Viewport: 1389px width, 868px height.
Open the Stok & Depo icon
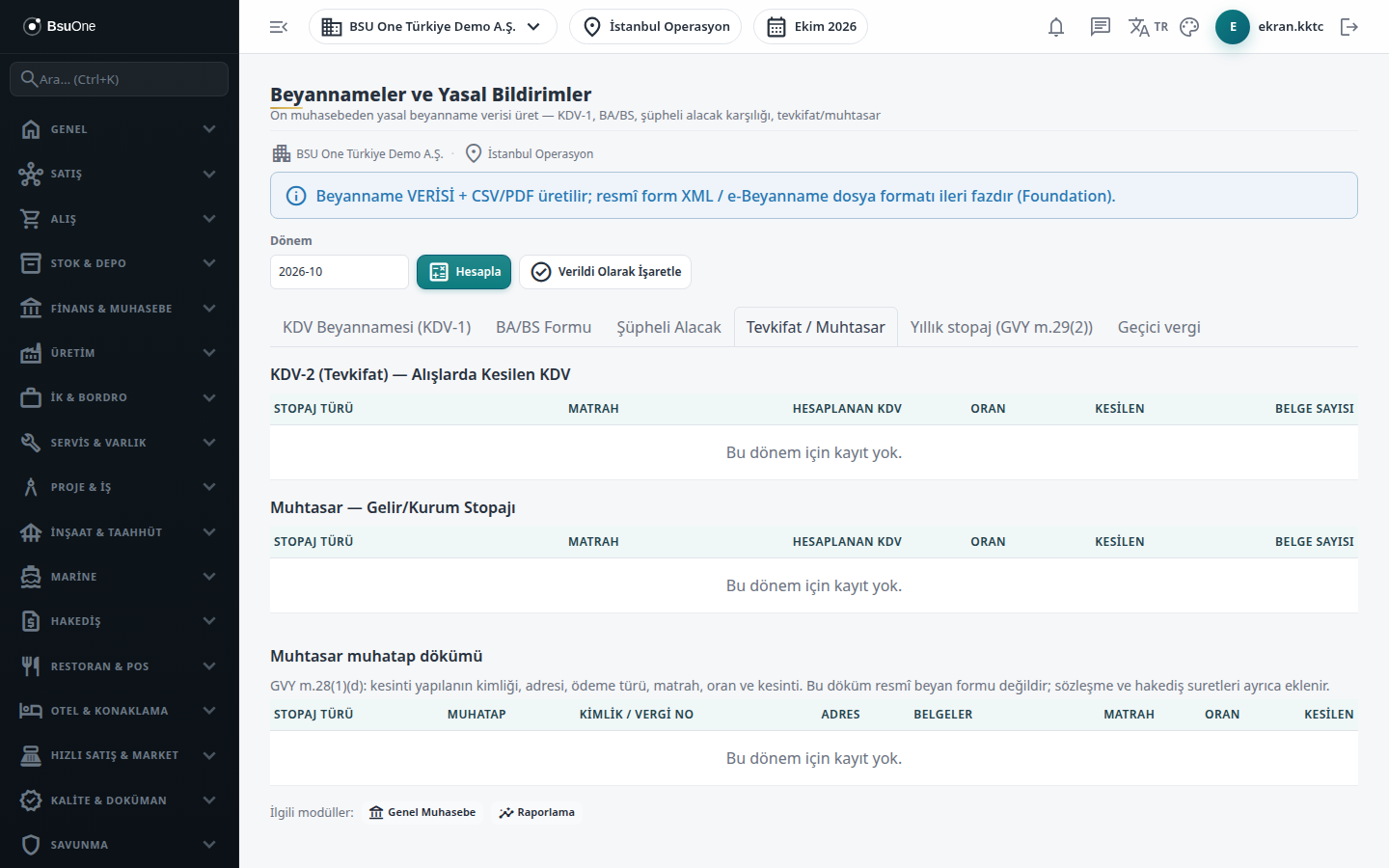(x=31, y=263)
